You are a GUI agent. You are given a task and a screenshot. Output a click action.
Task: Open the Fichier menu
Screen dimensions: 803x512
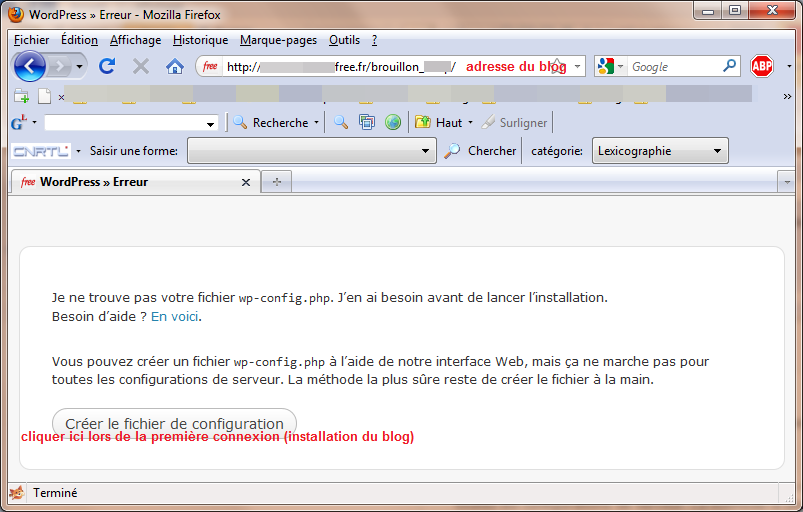[x=31, y=40]
